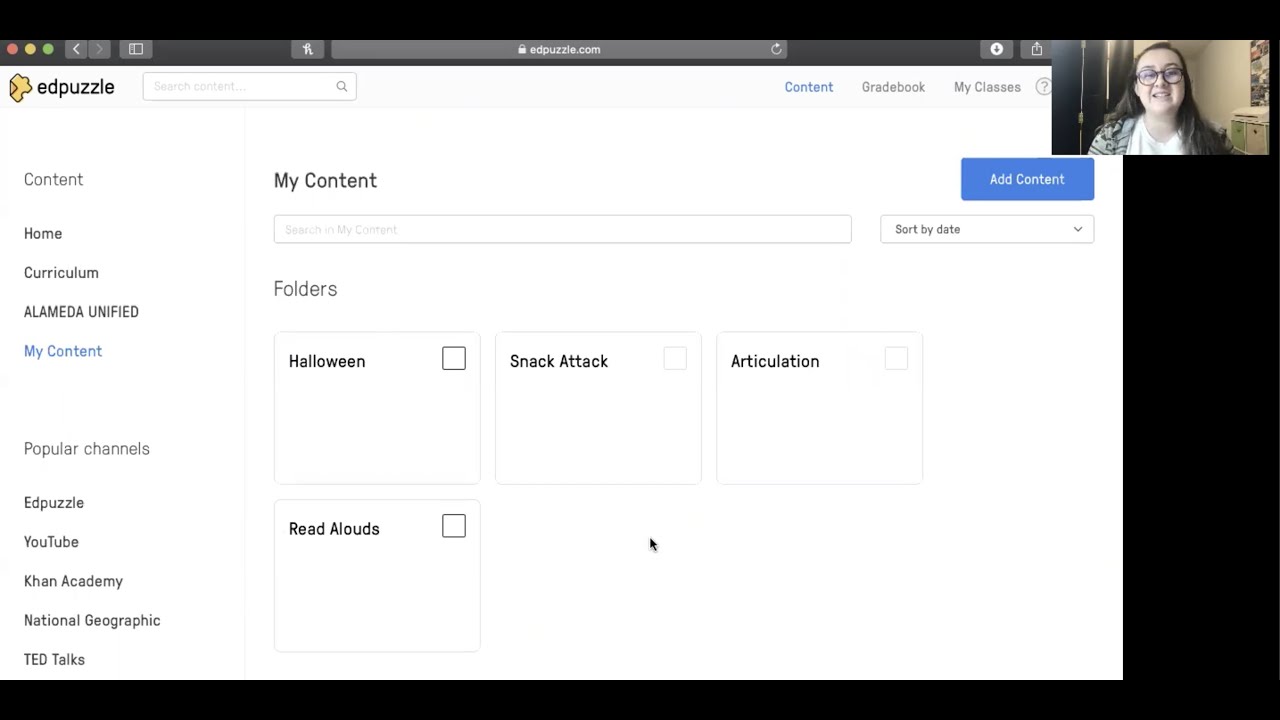
Task: Check the Snack Attack folder checkbox
Action: (675, 359)
